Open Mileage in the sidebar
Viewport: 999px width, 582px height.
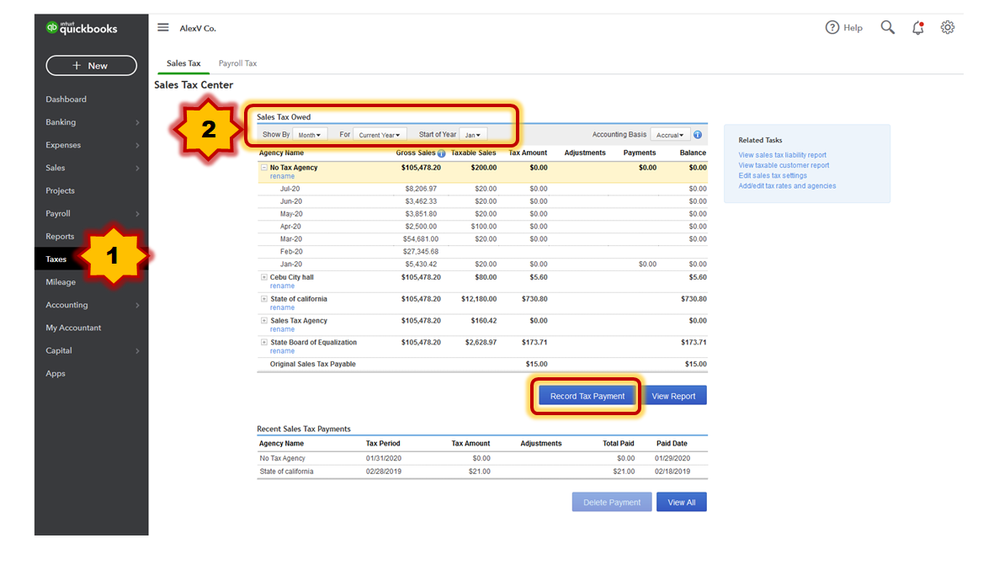tap(61, 282)
